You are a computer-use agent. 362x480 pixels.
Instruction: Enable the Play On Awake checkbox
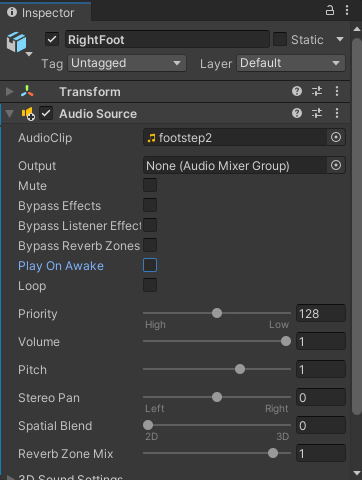click(x=150, y=265)
